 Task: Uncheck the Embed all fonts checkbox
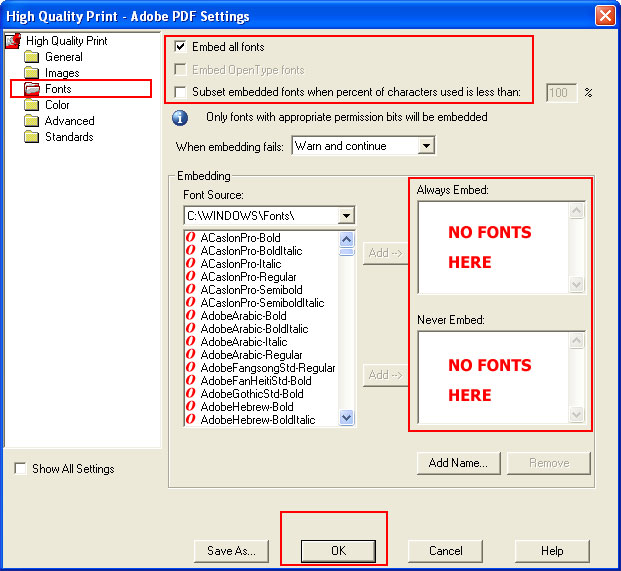coord(180,47)
